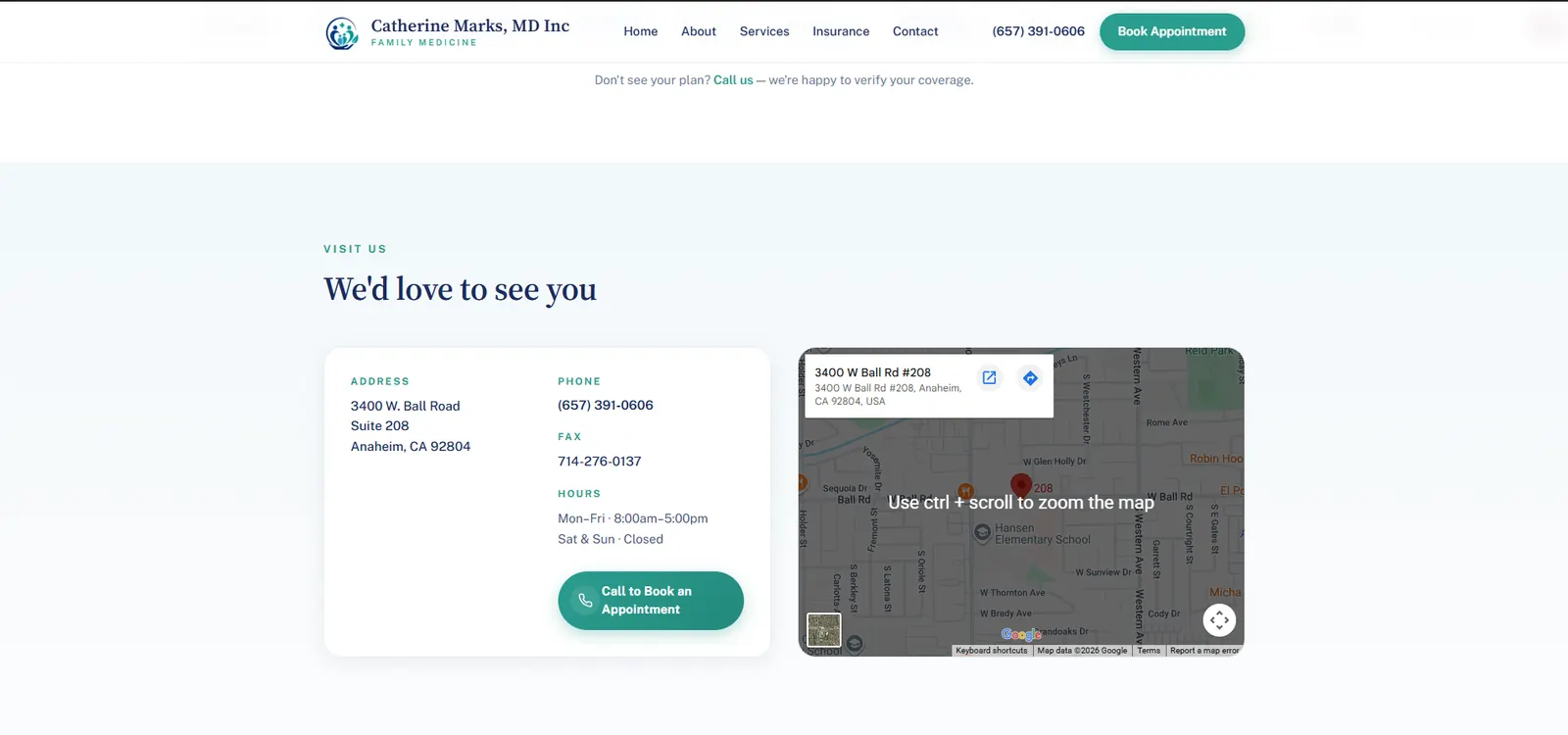Follow the 'Call us' coverage link
Viewport: 1568px width, 735px height.
733,80
